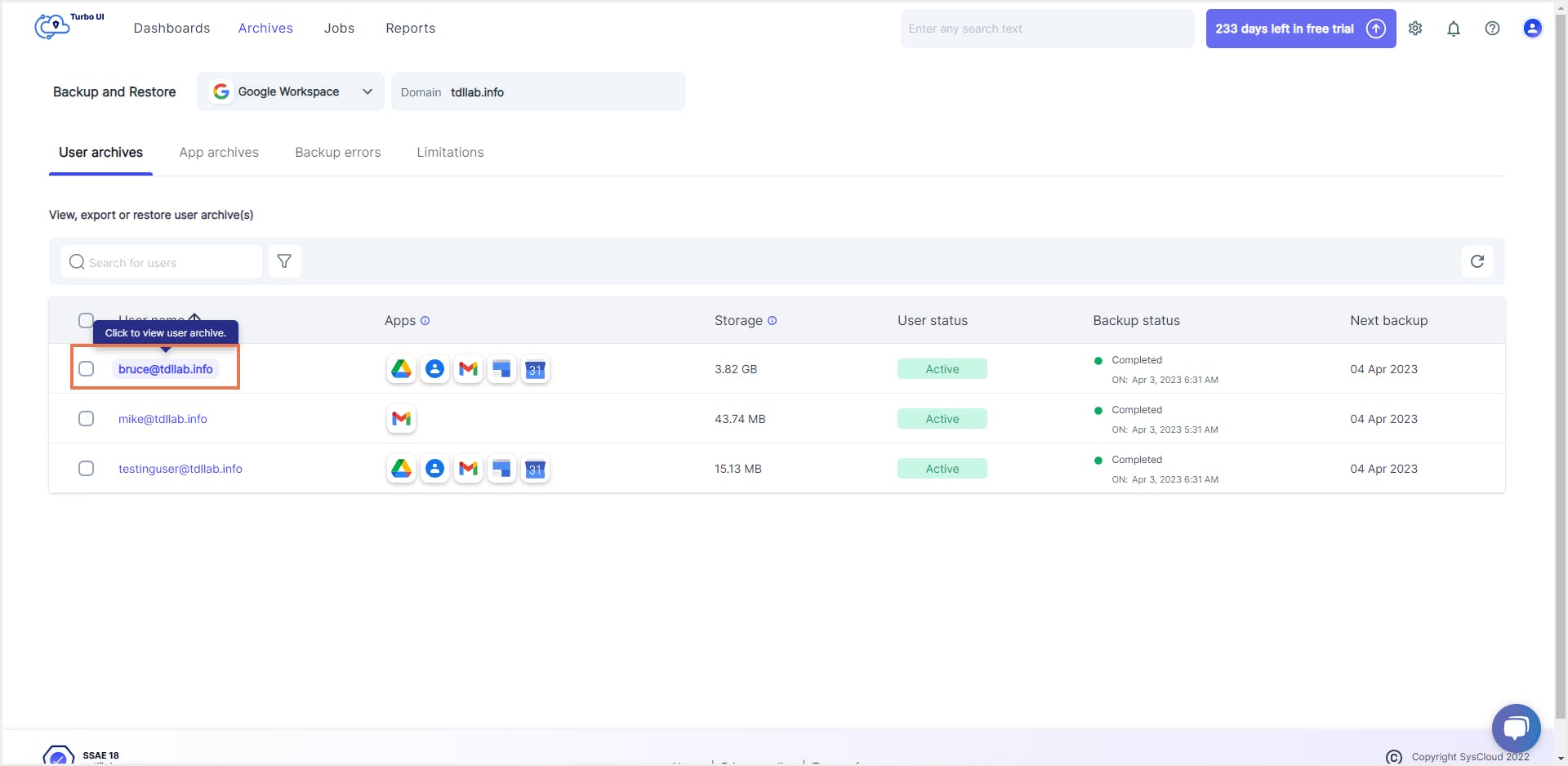This screenshot has height=766, width=1568.
Task: Refresh the user archives list
Action: 1477,261
